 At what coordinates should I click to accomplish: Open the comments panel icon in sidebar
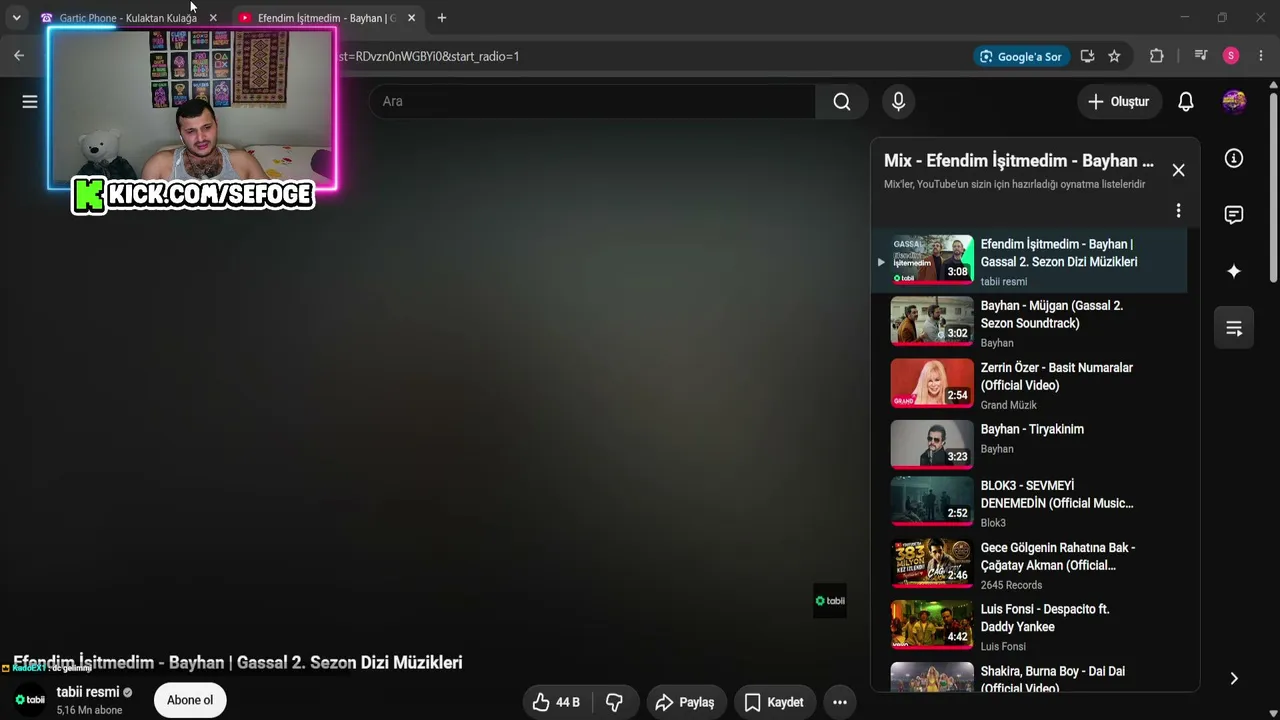pos(1234,215)
